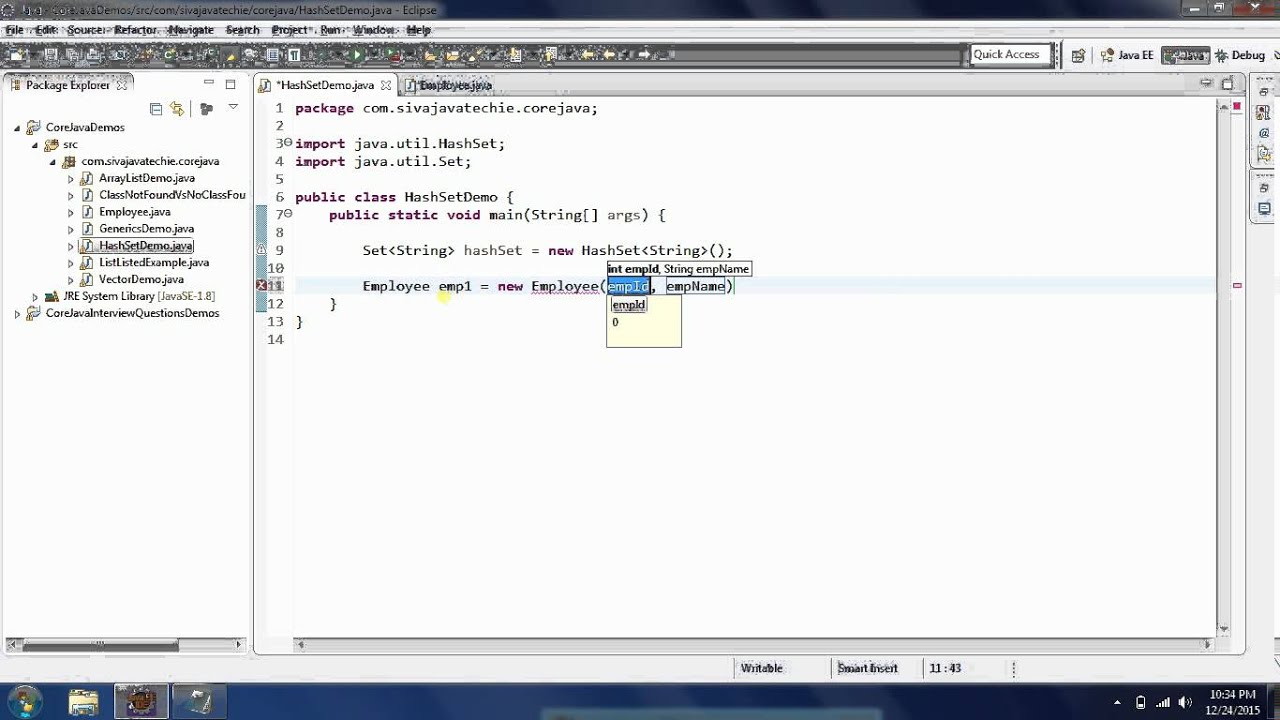Viewport: 1280px width, 720px height.
Task: Open the Edit menu
Action: click(46, 30)
